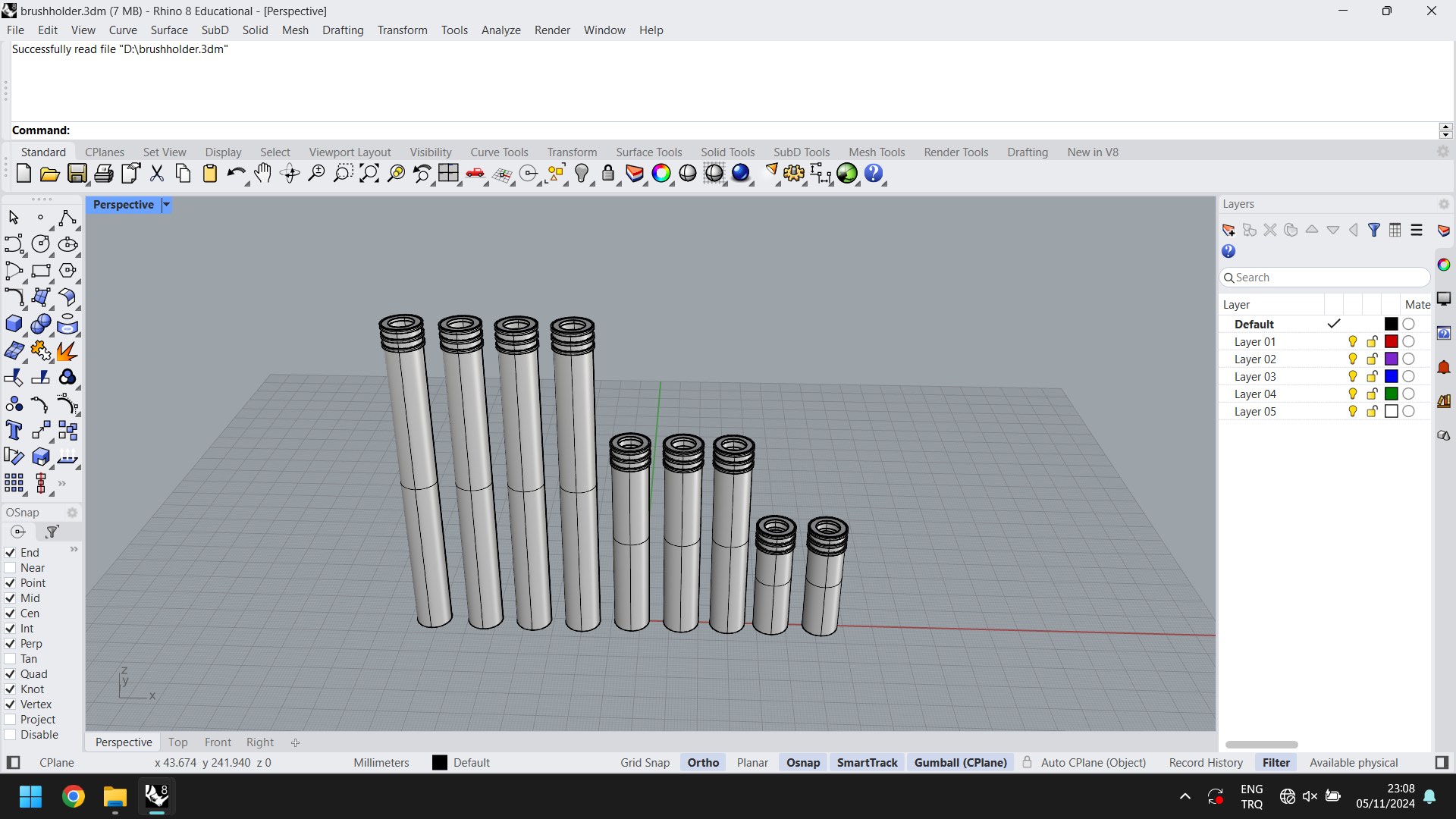
Task: Open the Solid menu
Action: (x=256, y=30)
